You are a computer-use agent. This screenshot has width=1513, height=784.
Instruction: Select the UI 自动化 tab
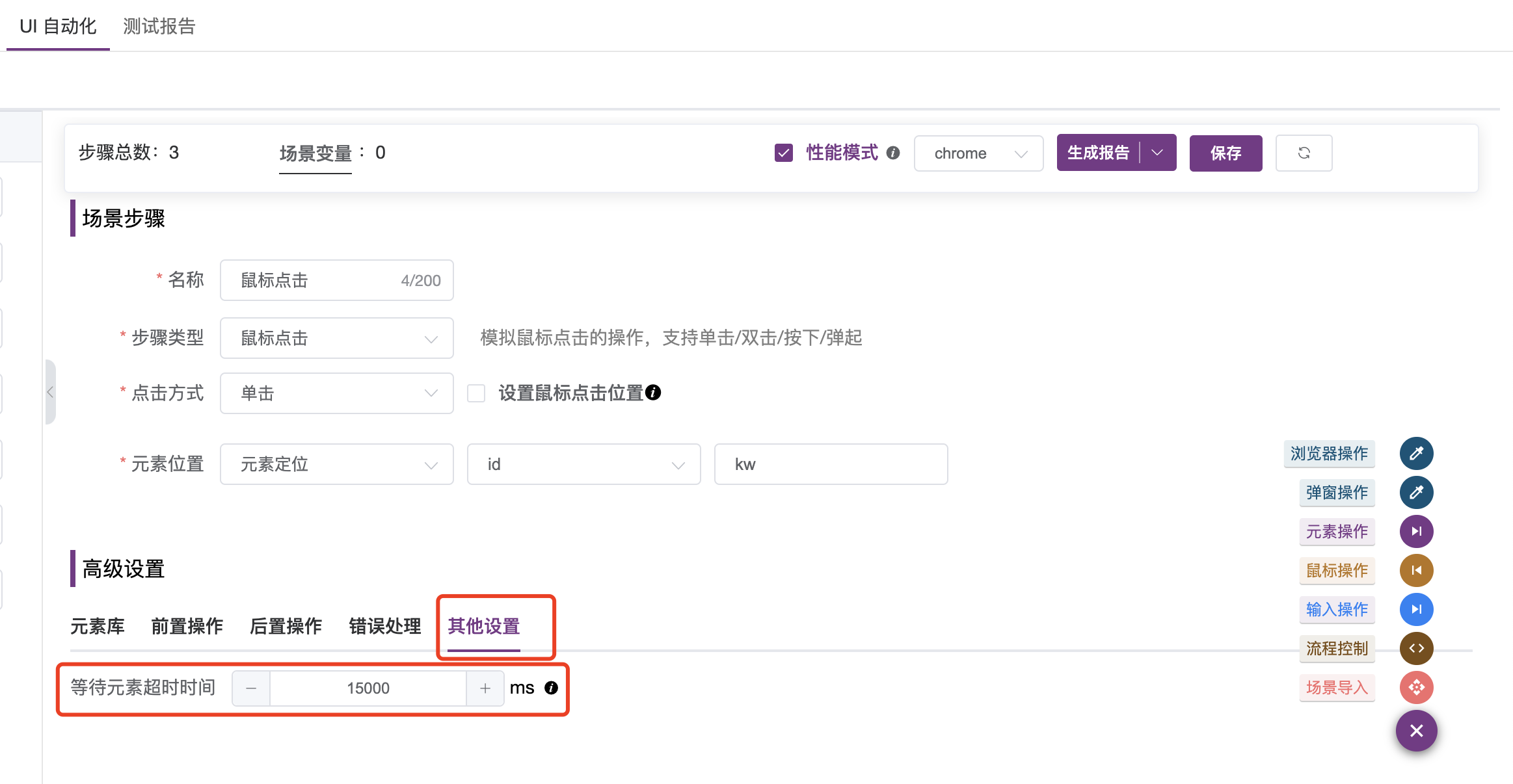point(58,26)
